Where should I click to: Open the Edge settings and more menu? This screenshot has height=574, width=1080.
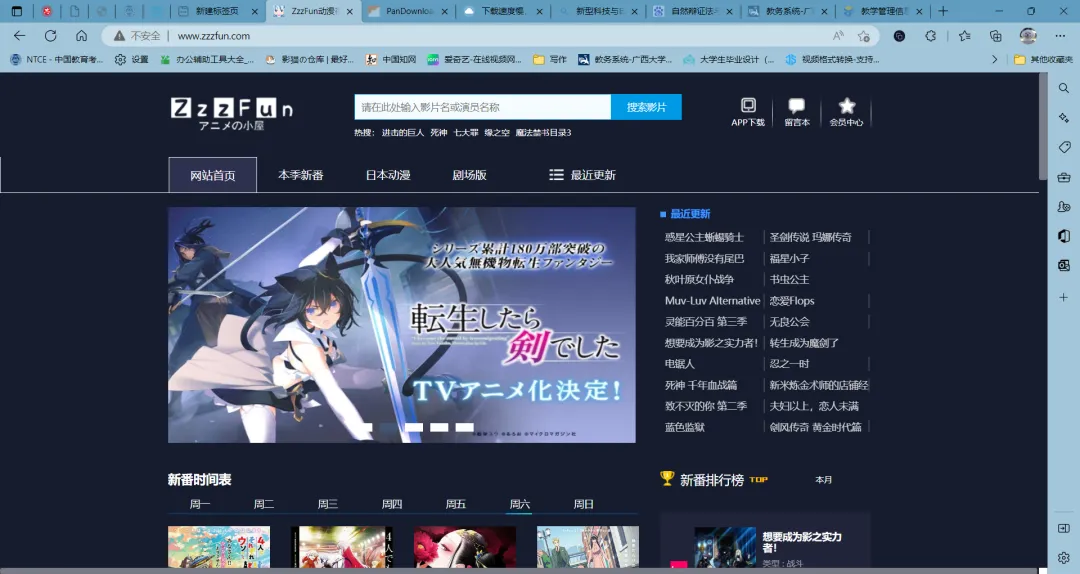point(1059,36)
